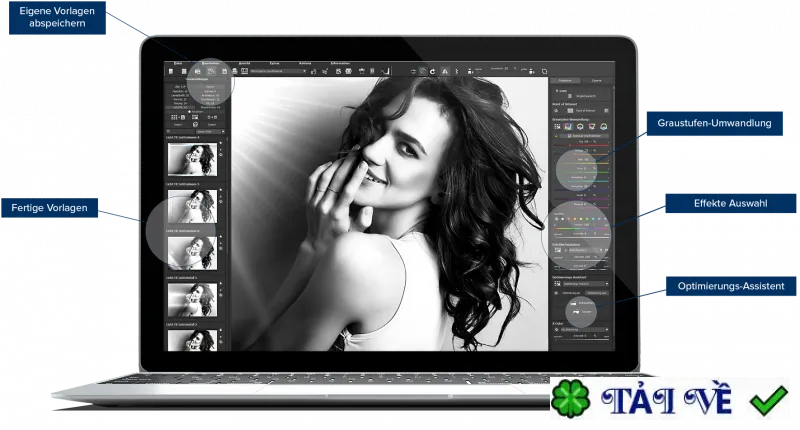Select the rotate image icon in toolbar

(433, 71)
